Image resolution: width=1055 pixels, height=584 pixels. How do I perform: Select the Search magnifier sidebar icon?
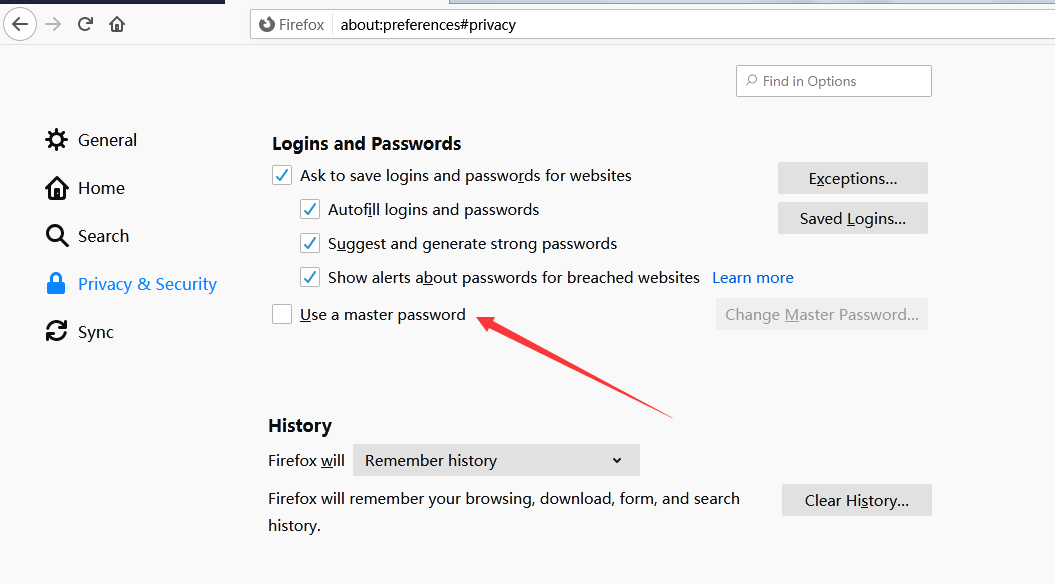57,236
